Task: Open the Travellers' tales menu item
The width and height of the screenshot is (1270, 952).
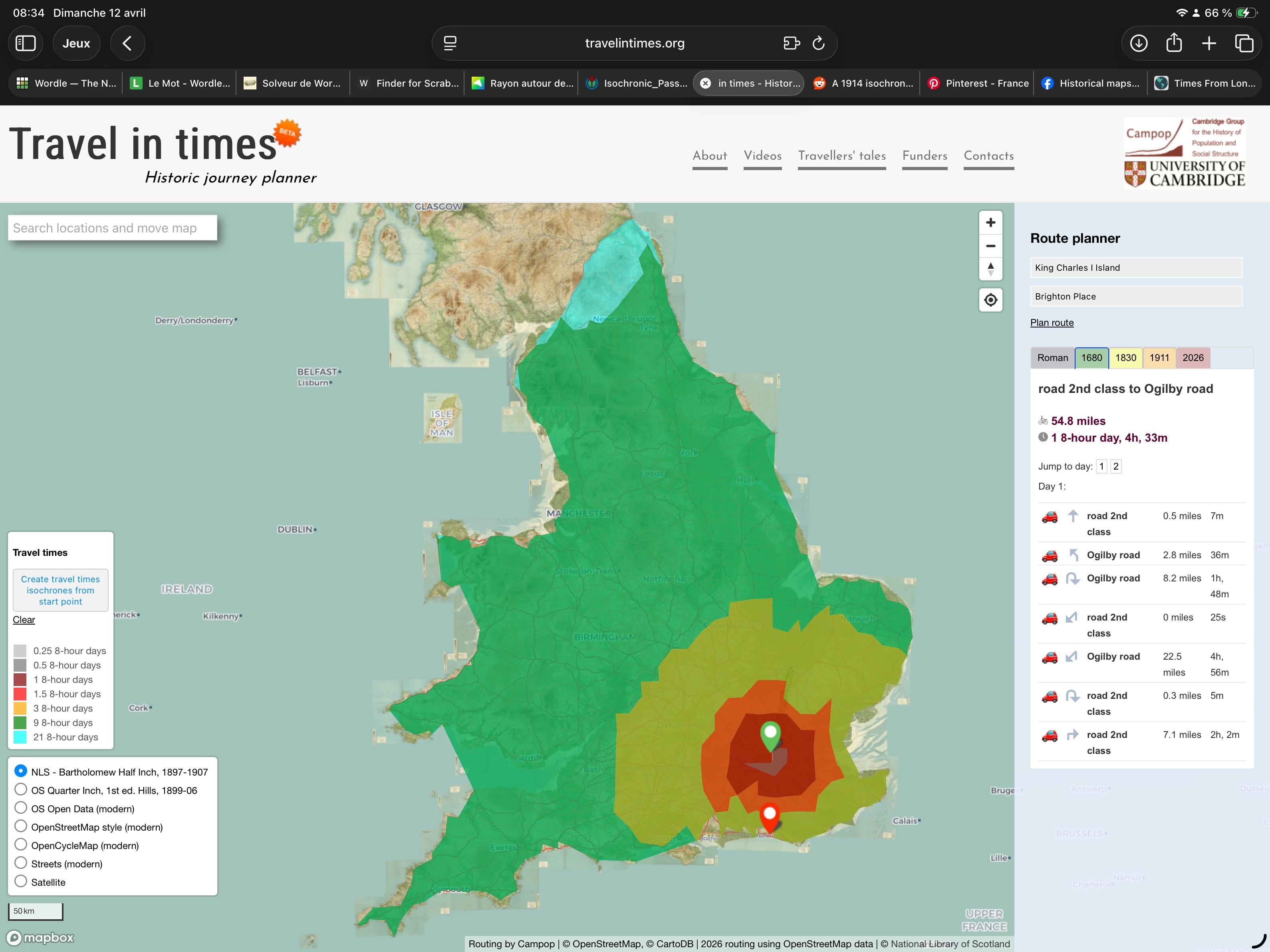Action: 842,156
